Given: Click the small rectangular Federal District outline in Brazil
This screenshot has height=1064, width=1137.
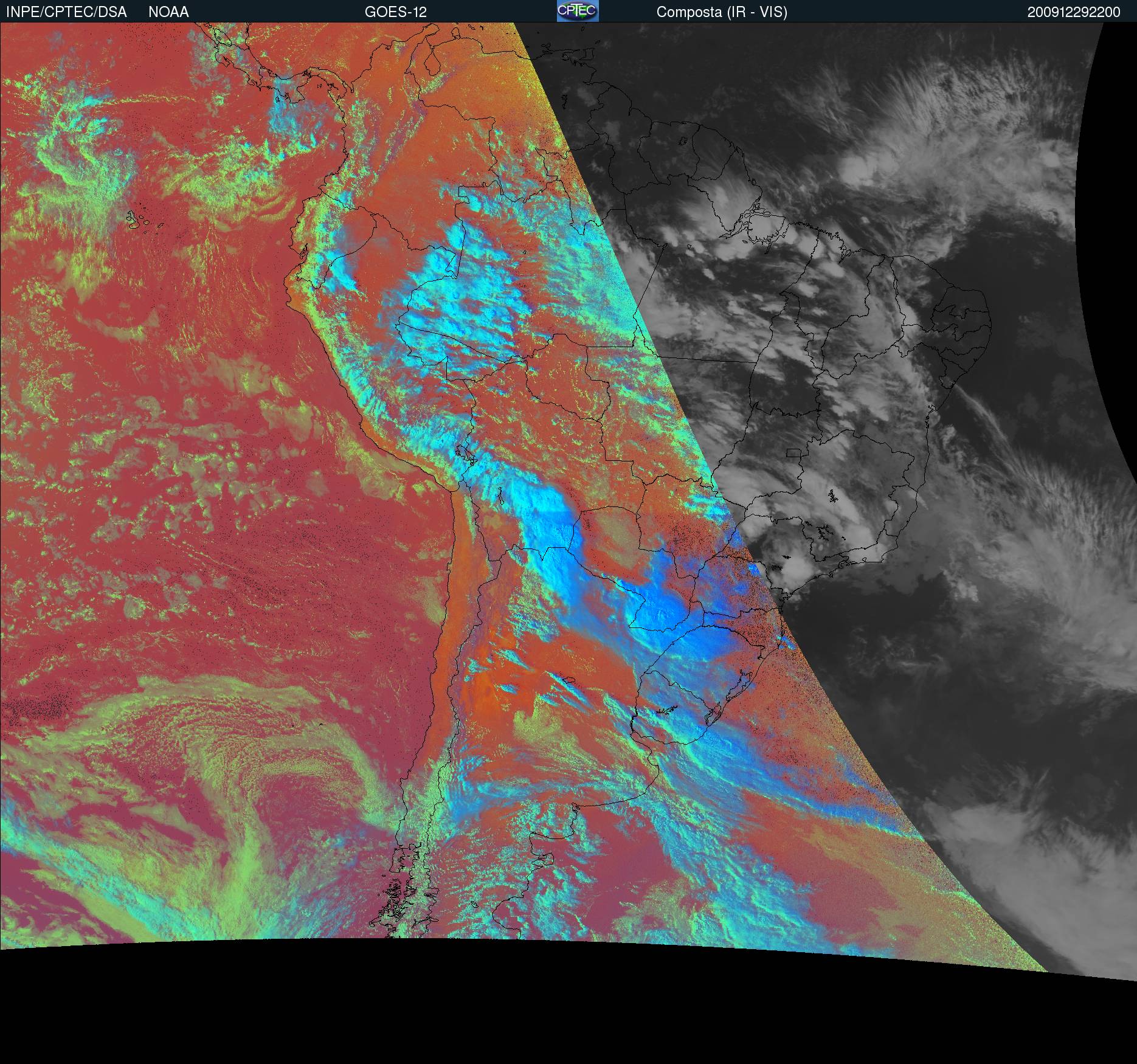Looking at the screenshot, I should [x=793, y=452].
